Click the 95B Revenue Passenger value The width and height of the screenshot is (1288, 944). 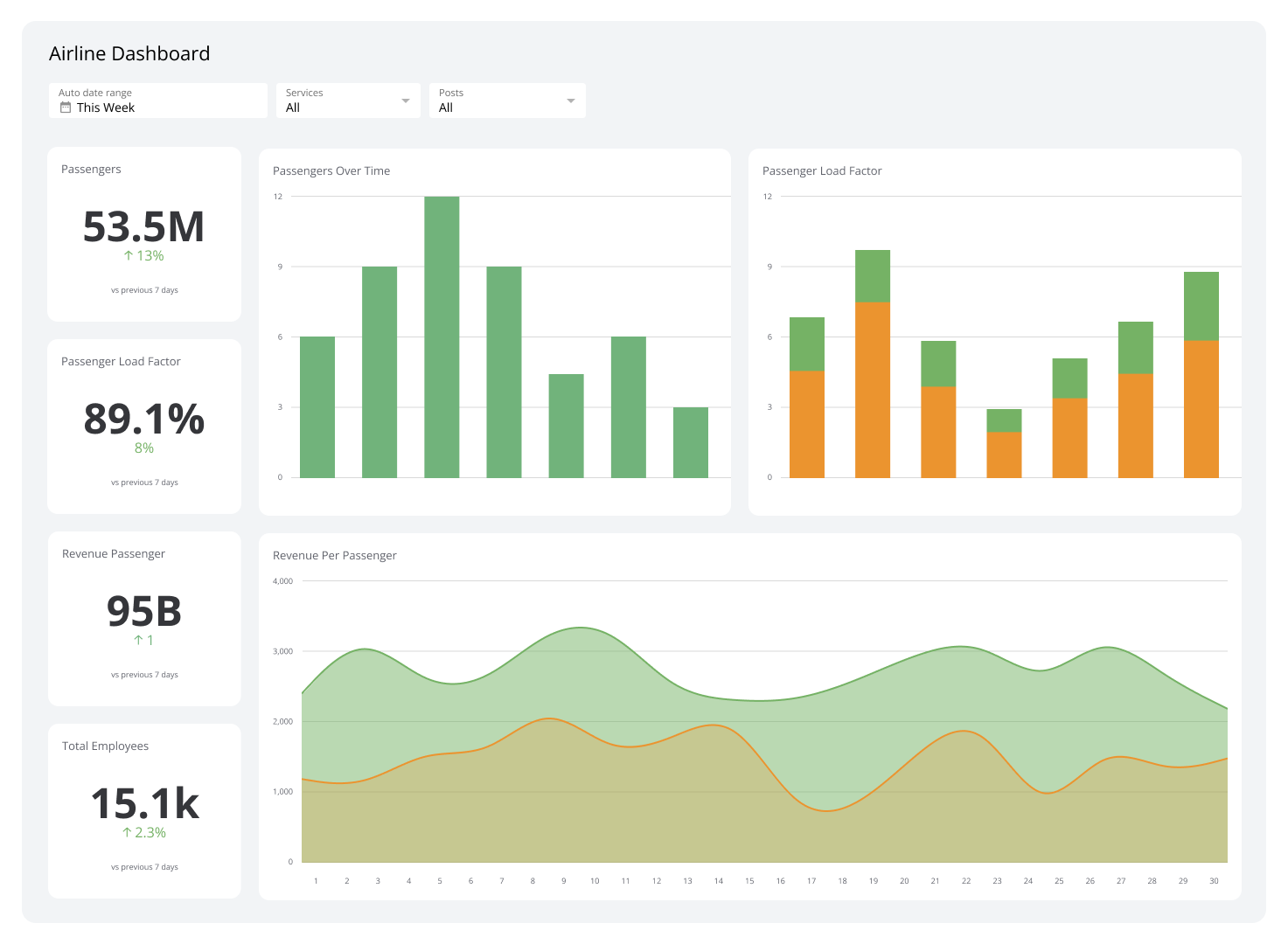143,613
